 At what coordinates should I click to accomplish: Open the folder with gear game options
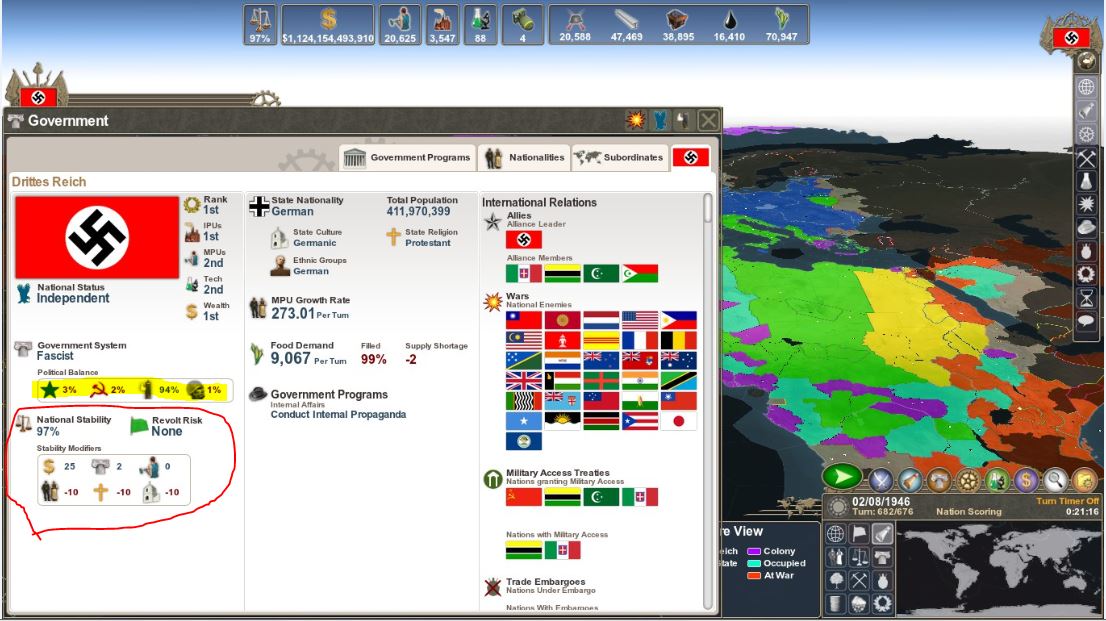1084,480
